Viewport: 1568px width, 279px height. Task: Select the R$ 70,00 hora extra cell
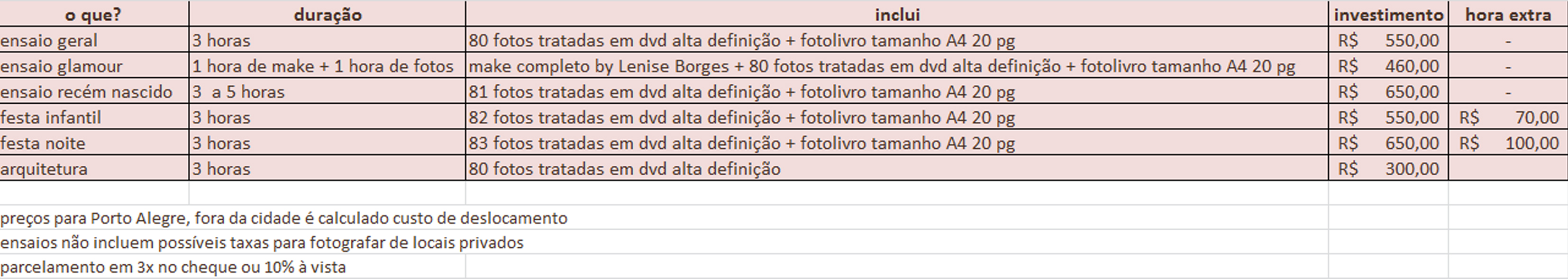pos(1508,117)
